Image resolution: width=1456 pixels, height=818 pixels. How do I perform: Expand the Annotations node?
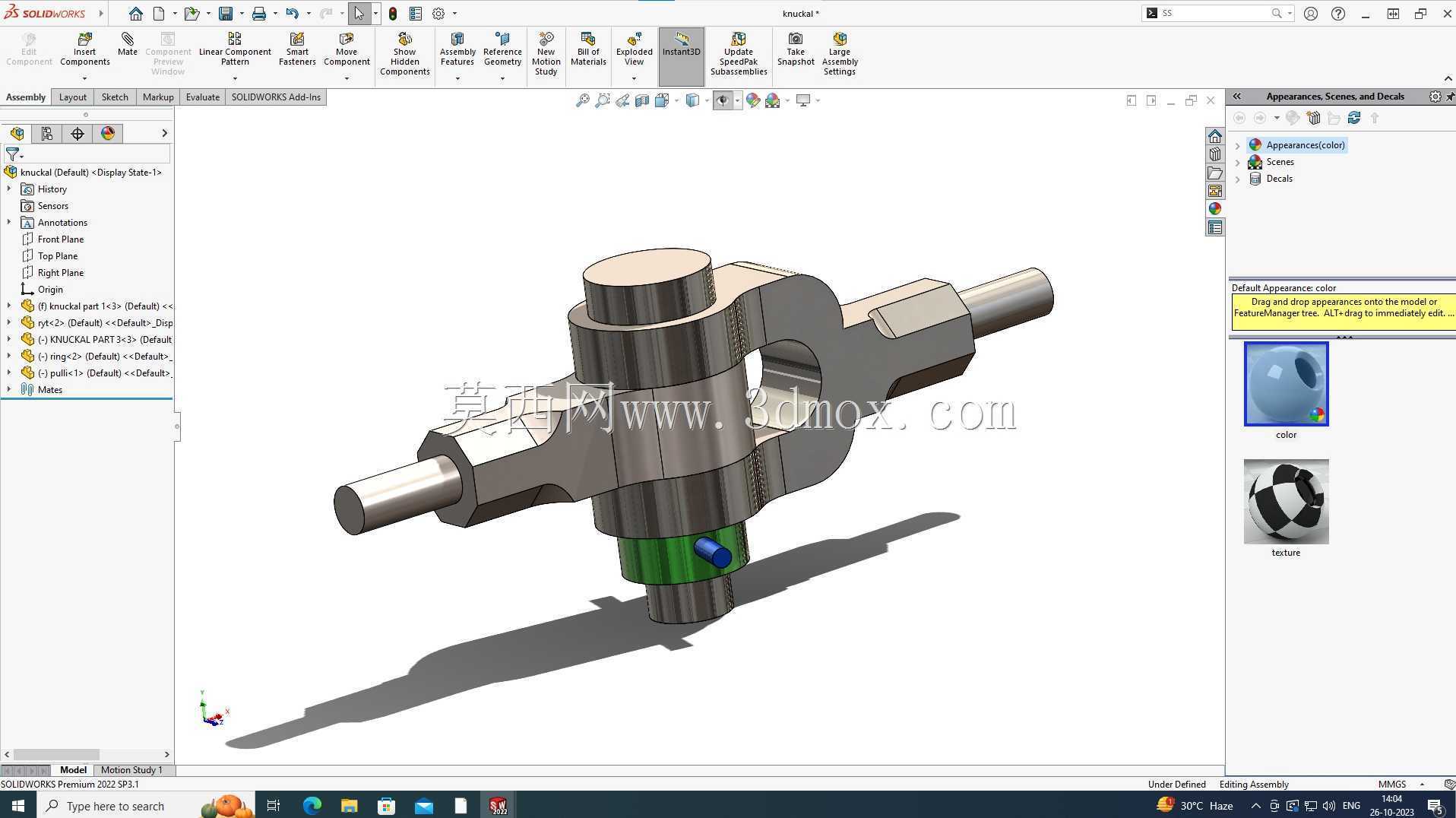pyautogui.click(x=9, y=223)
